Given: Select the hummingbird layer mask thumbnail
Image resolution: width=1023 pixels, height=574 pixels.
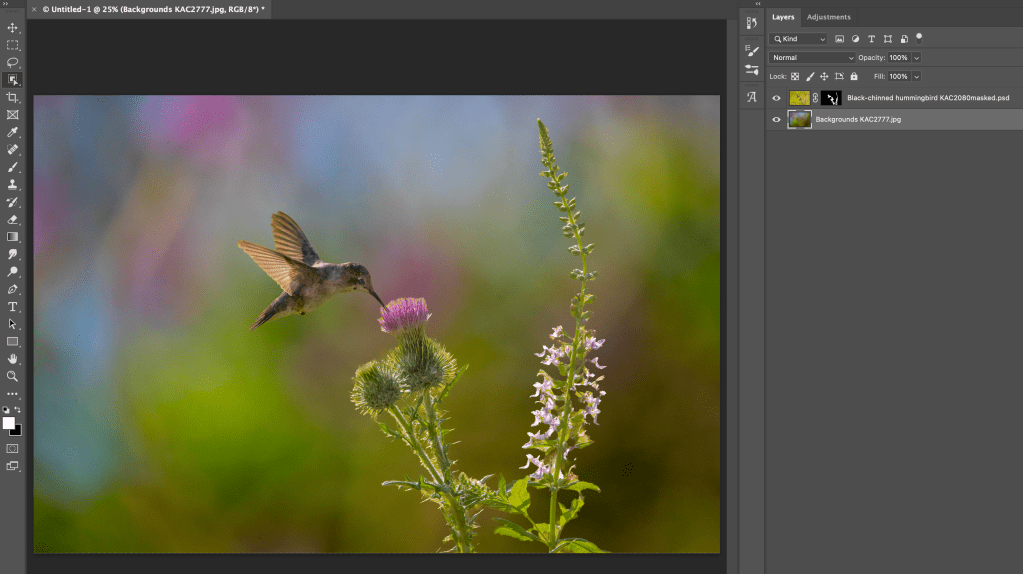Looking at the screenshot, I should coord(830,98).
